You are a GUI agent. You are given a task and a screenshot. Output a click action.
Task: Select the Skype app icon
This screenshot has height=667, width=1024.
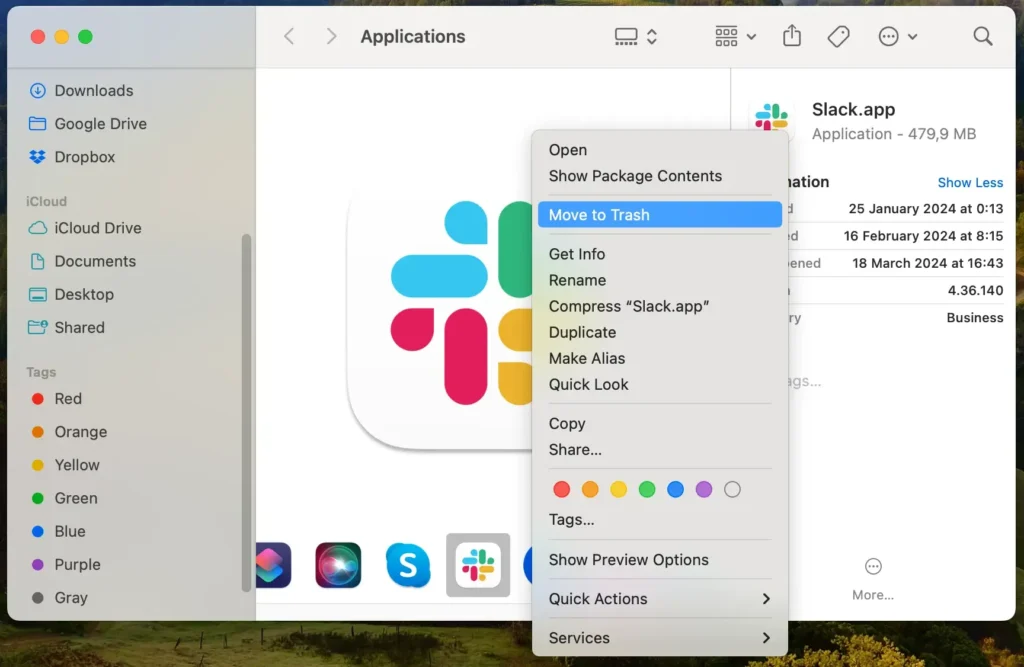[408, 565]
